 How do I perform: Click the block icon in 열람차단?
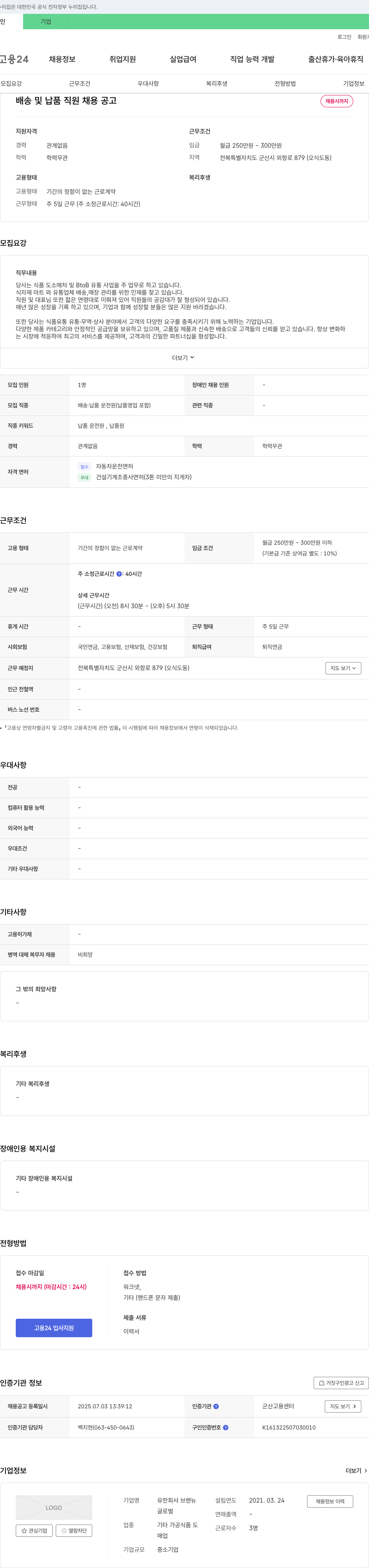pos(64,1530)
